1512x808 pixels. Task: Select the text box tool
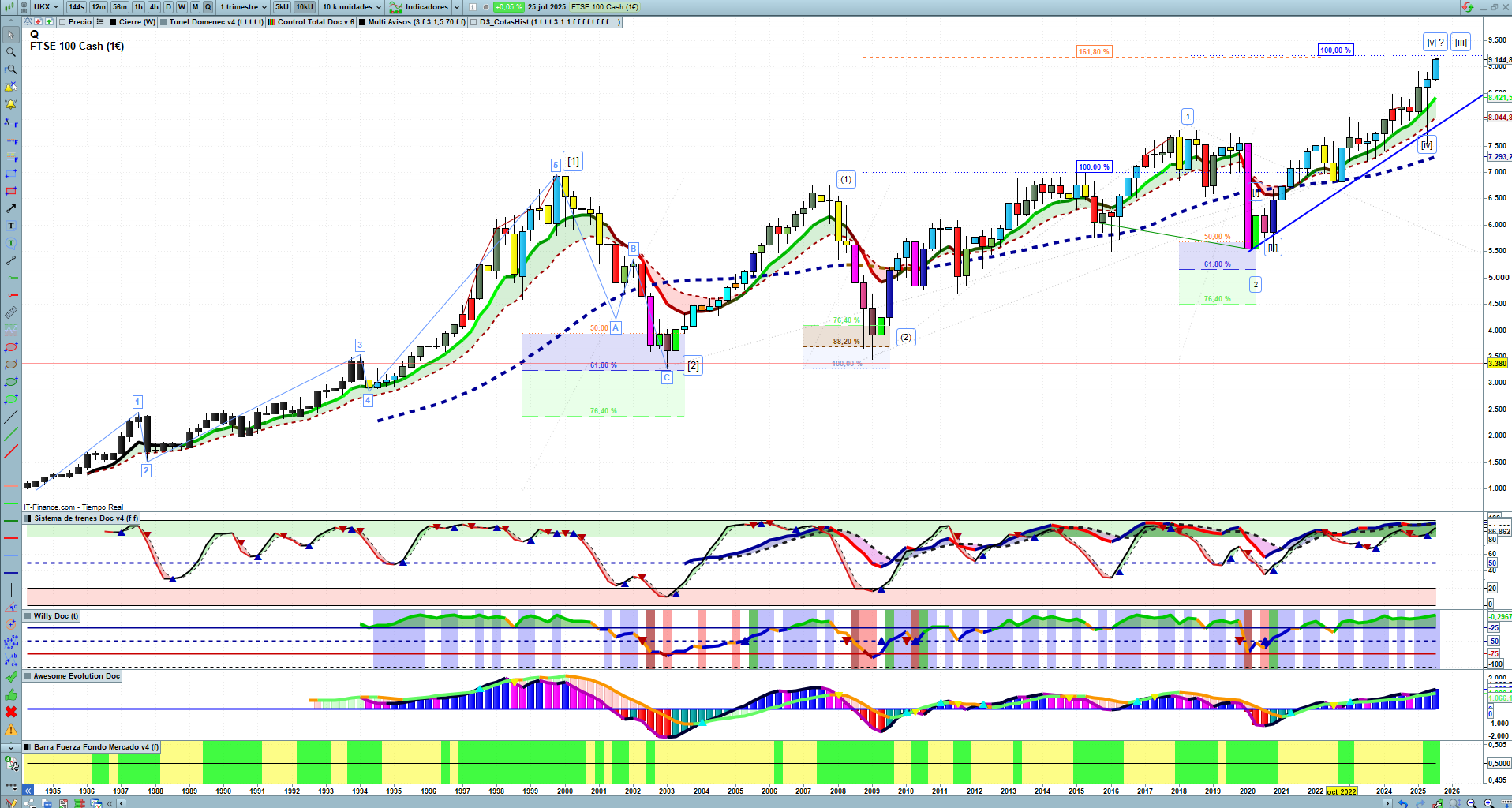[11, 226]
